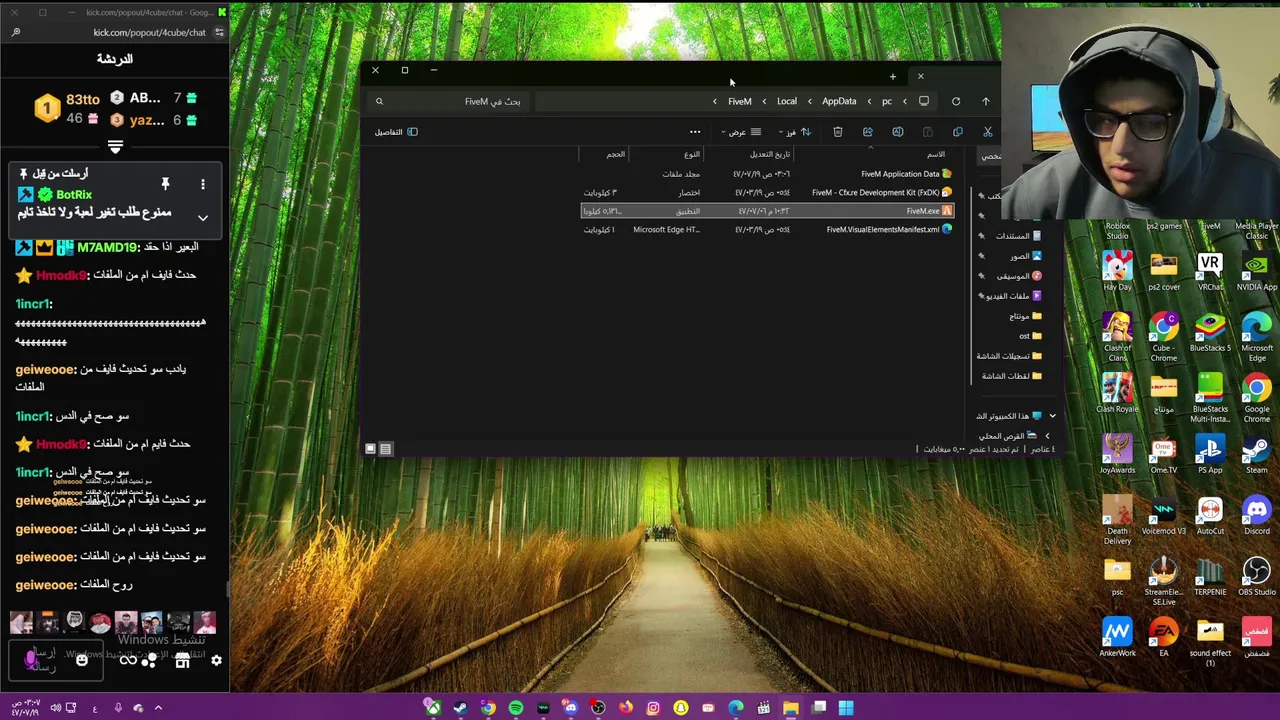Image resolution: width=1280 pixels, height=720 pixels.
Task: Switch to details list view in status bar
Action: pos(386,449)
